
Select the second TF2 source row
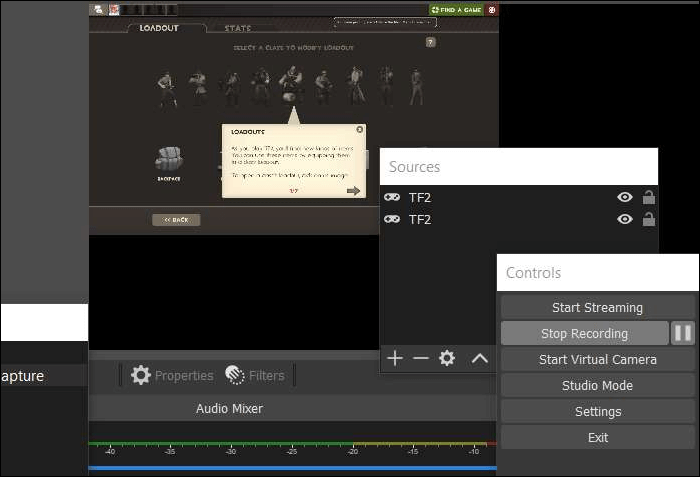(500, 219)
